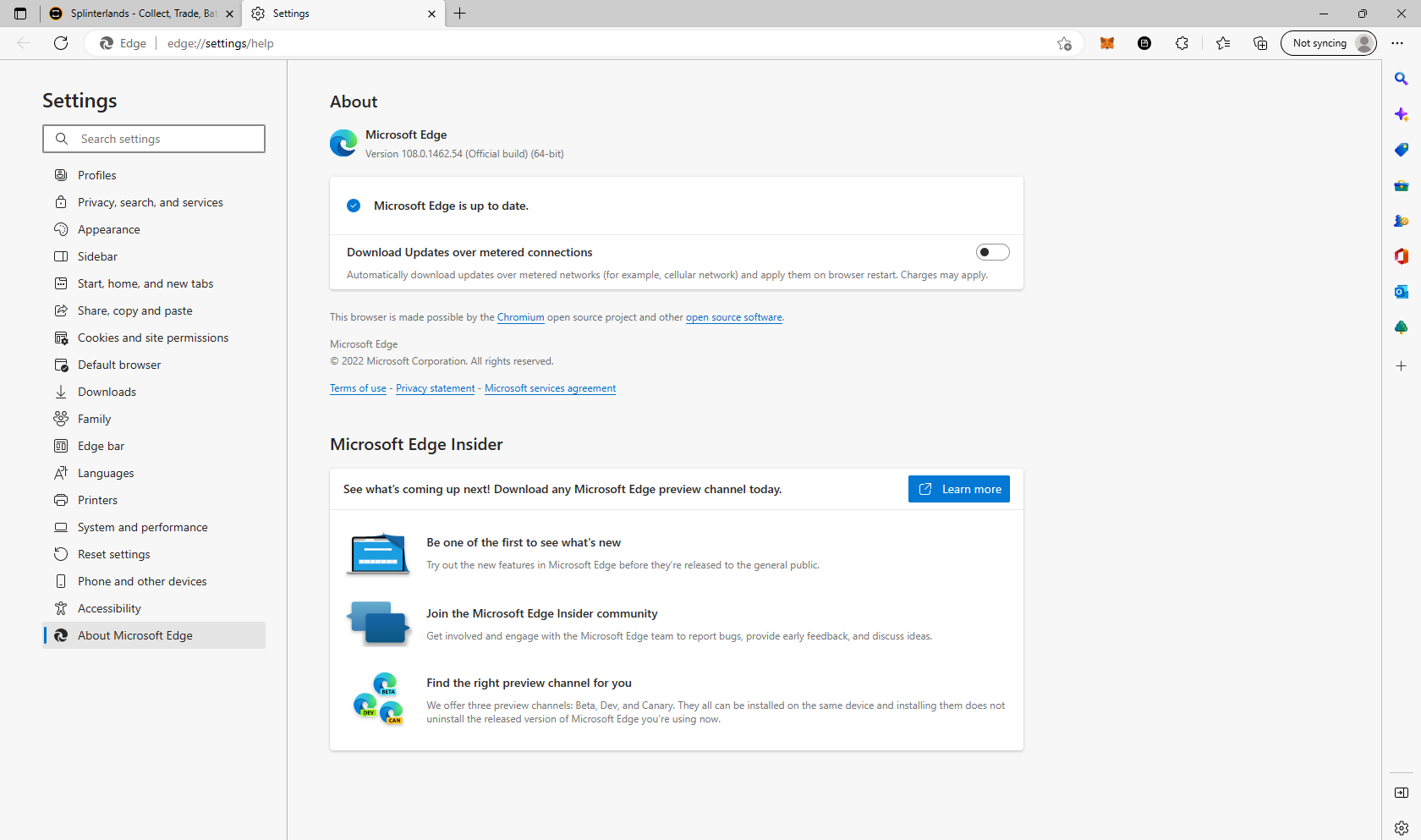This screenshot has height=840, width=1421.
Task: Click the Insider laptop illustration thumbnail
Action: click(378, 553)
